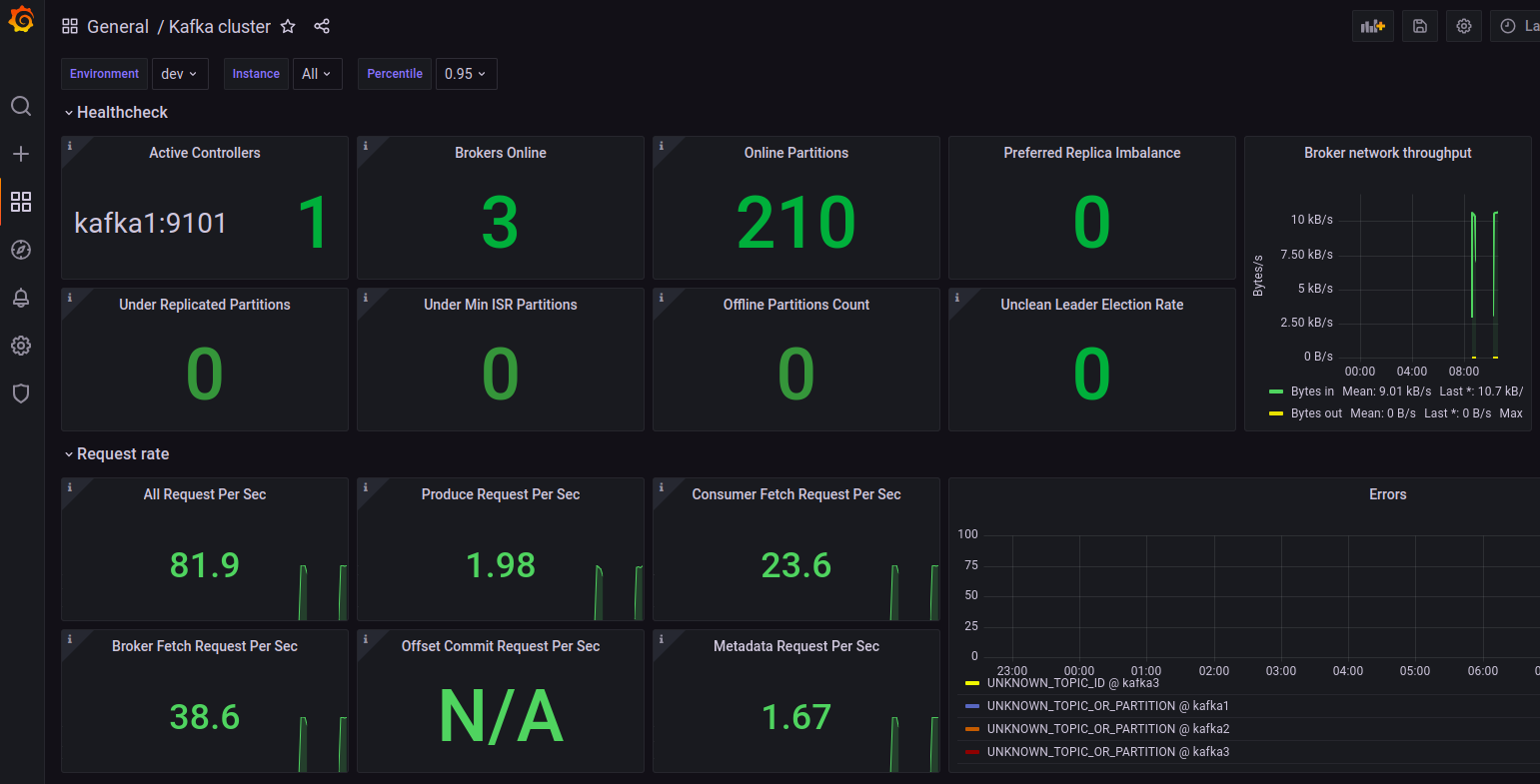This screenshot has width=1540, height=784.
Task: Click the kafka1:9101 controller value
Action: [x=151, y=223]
